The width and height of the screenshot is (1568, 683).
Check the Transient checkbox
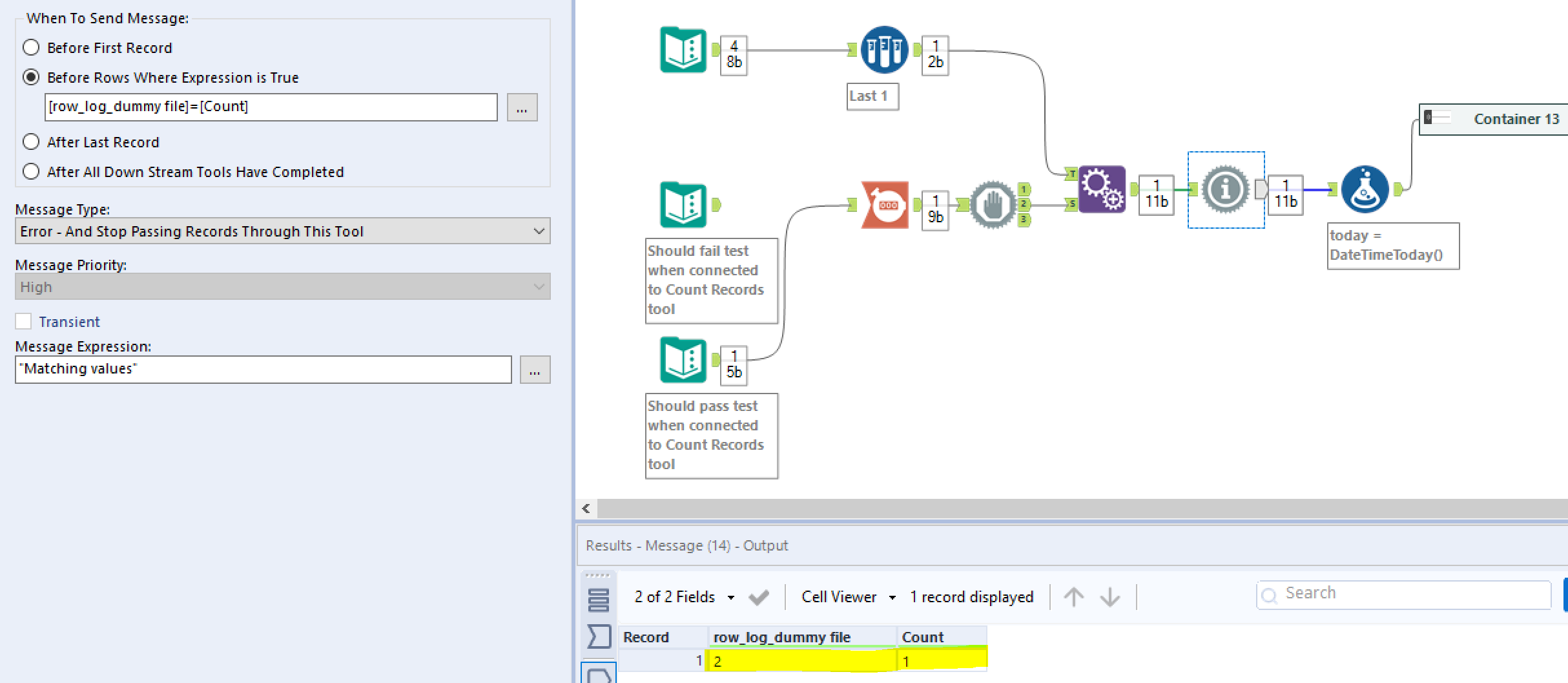23,320
